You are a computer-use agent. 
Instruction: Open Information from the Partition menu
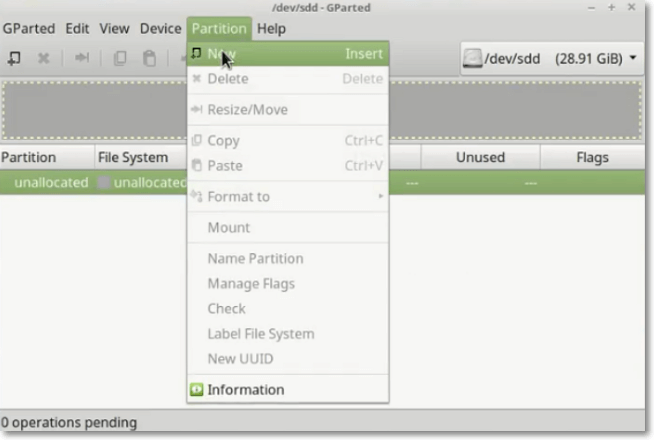click(x=288, y=390)
